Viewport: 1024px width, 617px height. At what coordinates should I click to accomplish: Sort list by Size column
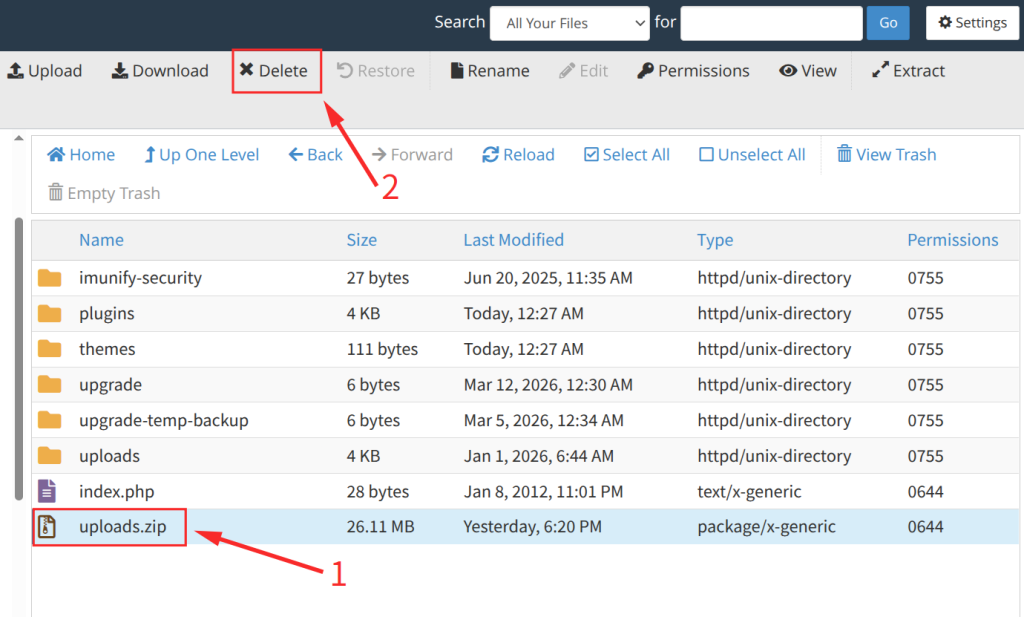pos(361,240)
